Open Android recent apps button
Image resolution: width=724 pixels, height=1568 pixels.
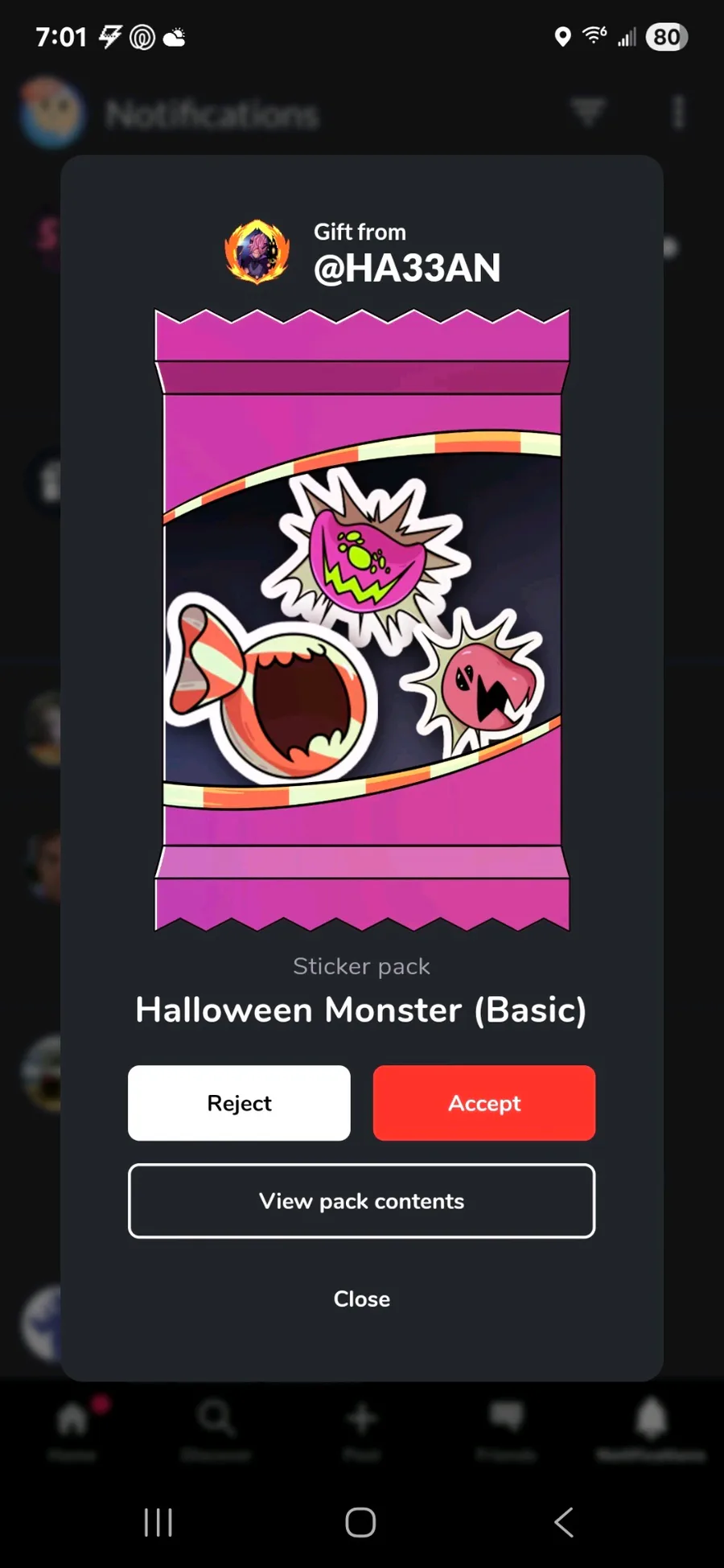(158, 1522)
